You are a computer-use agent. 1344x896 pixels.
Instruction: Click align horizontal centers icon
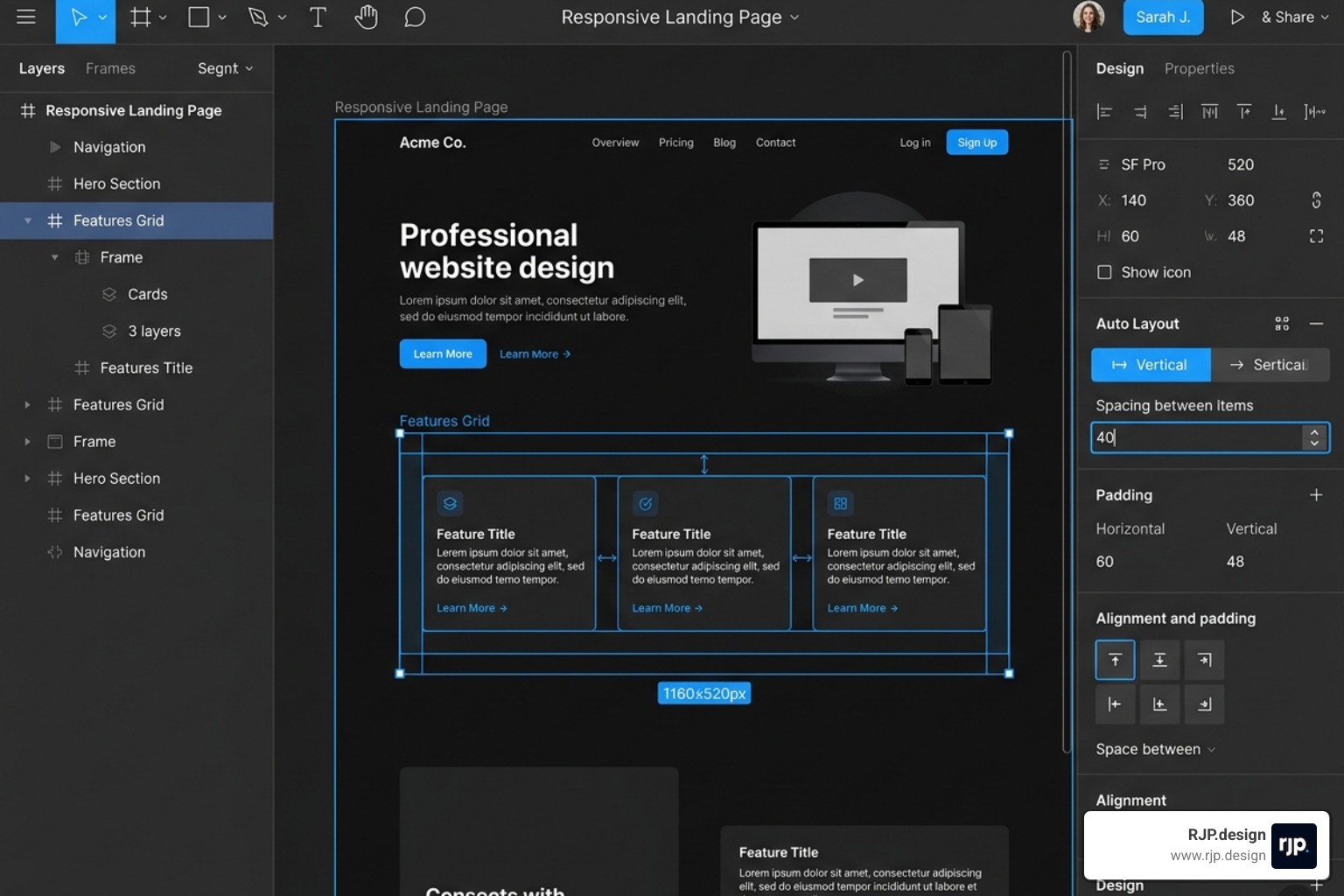[1140, 111]
